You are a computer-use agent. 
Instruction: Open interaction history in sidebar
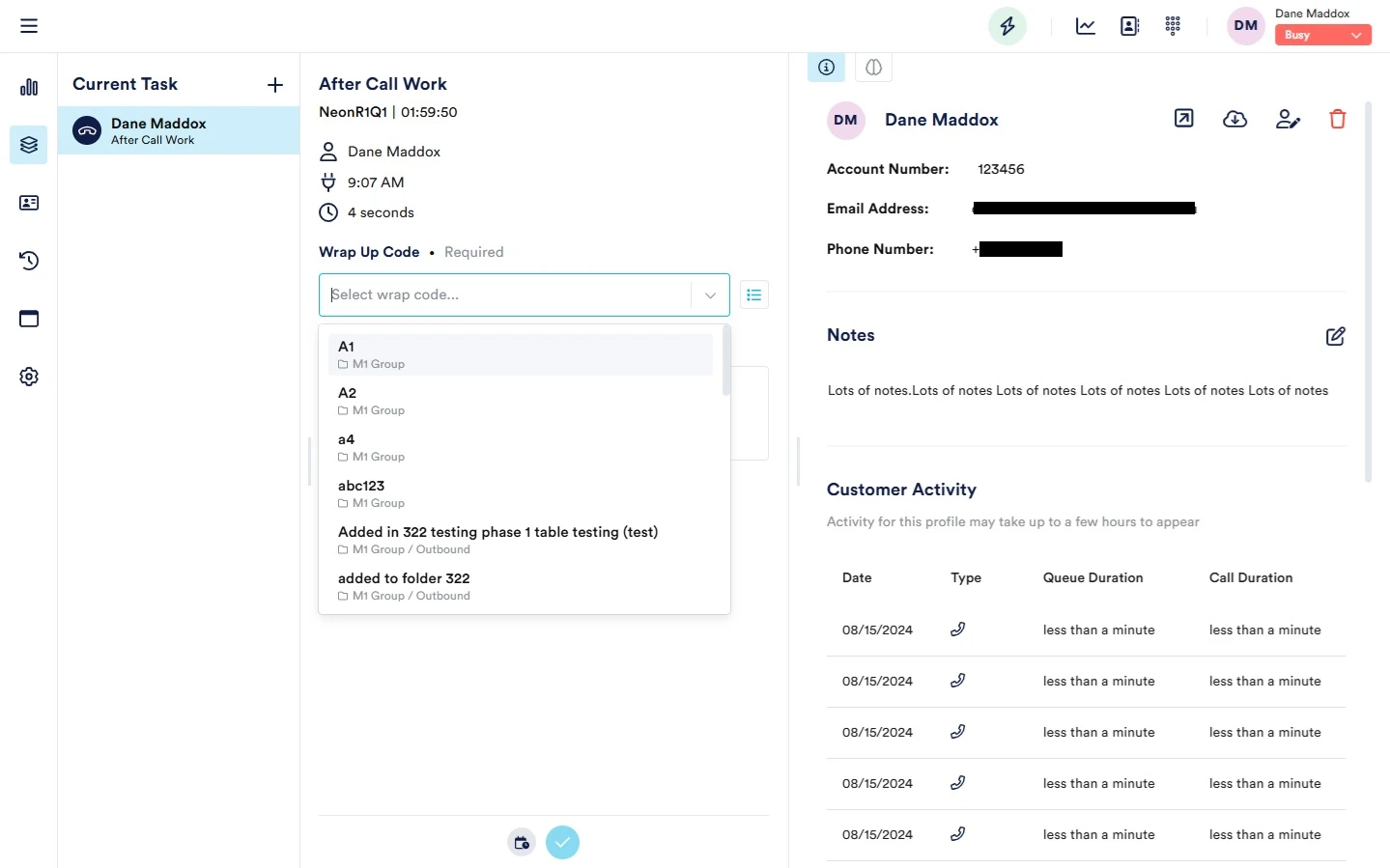[29, 261]
